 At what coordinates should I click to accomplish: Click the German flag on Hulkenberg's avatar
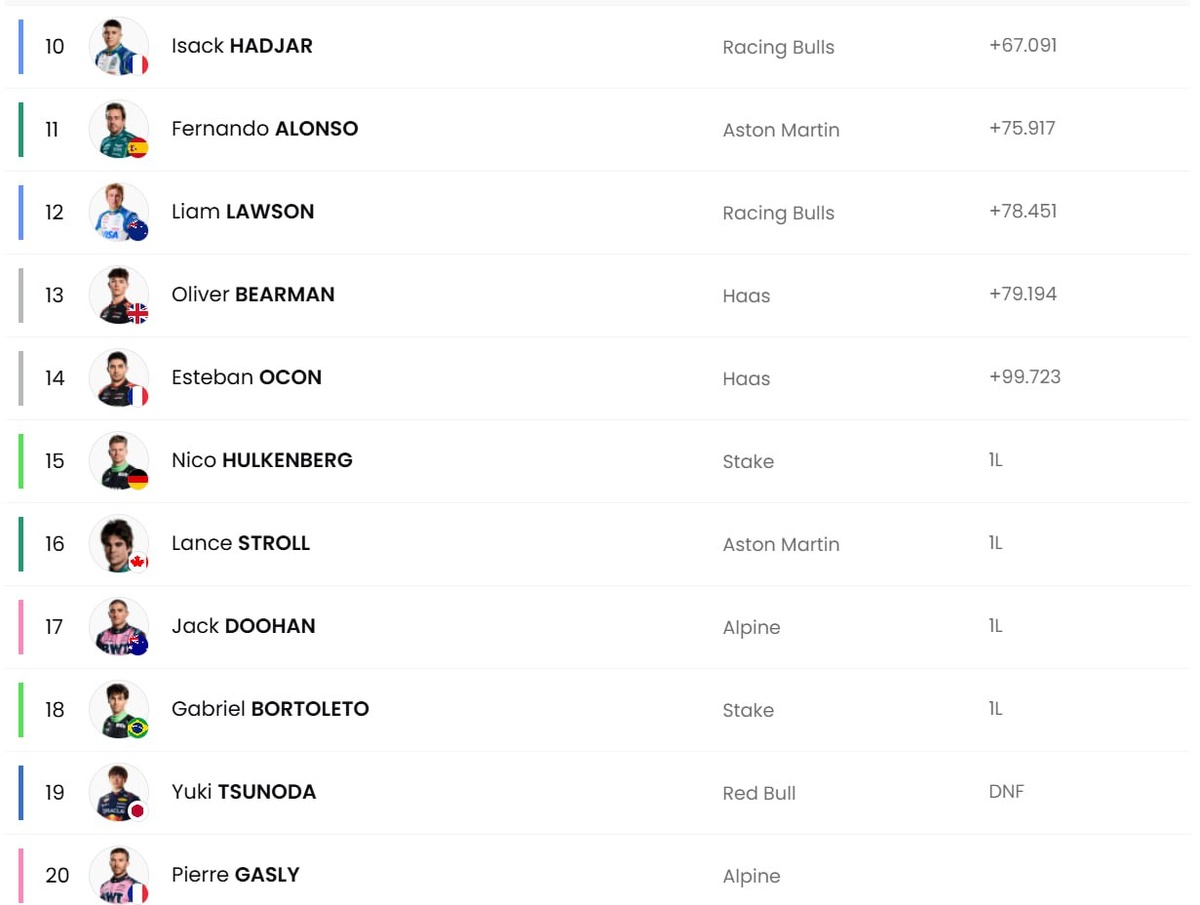tap(138, 480)
